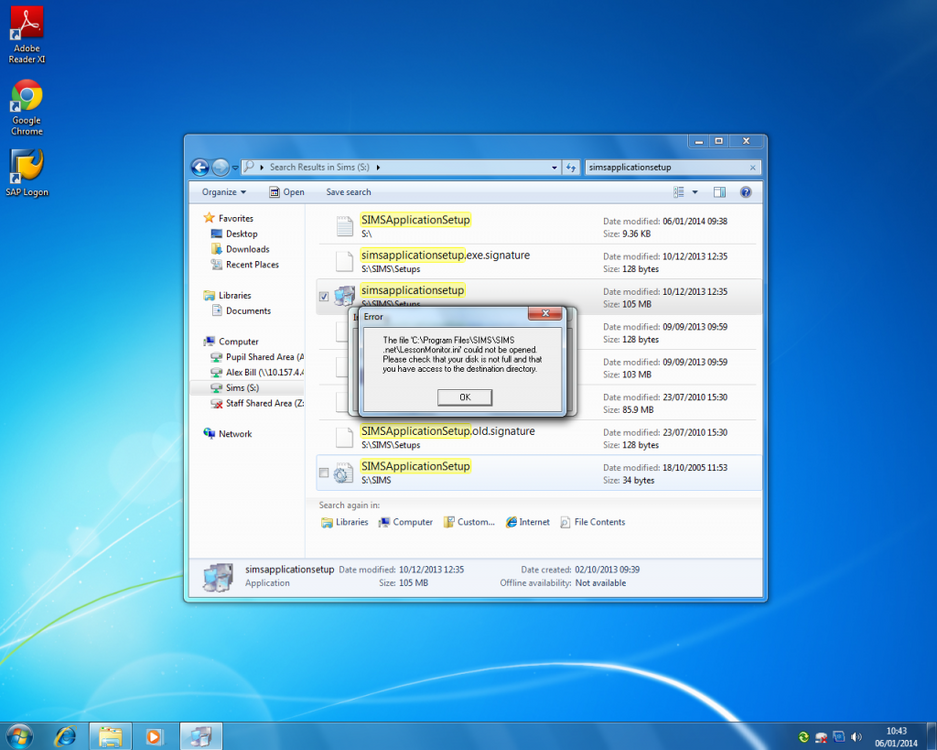Viewport: 937px width, 750px height.
Task: Open the Alex Bill network drive
Action: 257,372
